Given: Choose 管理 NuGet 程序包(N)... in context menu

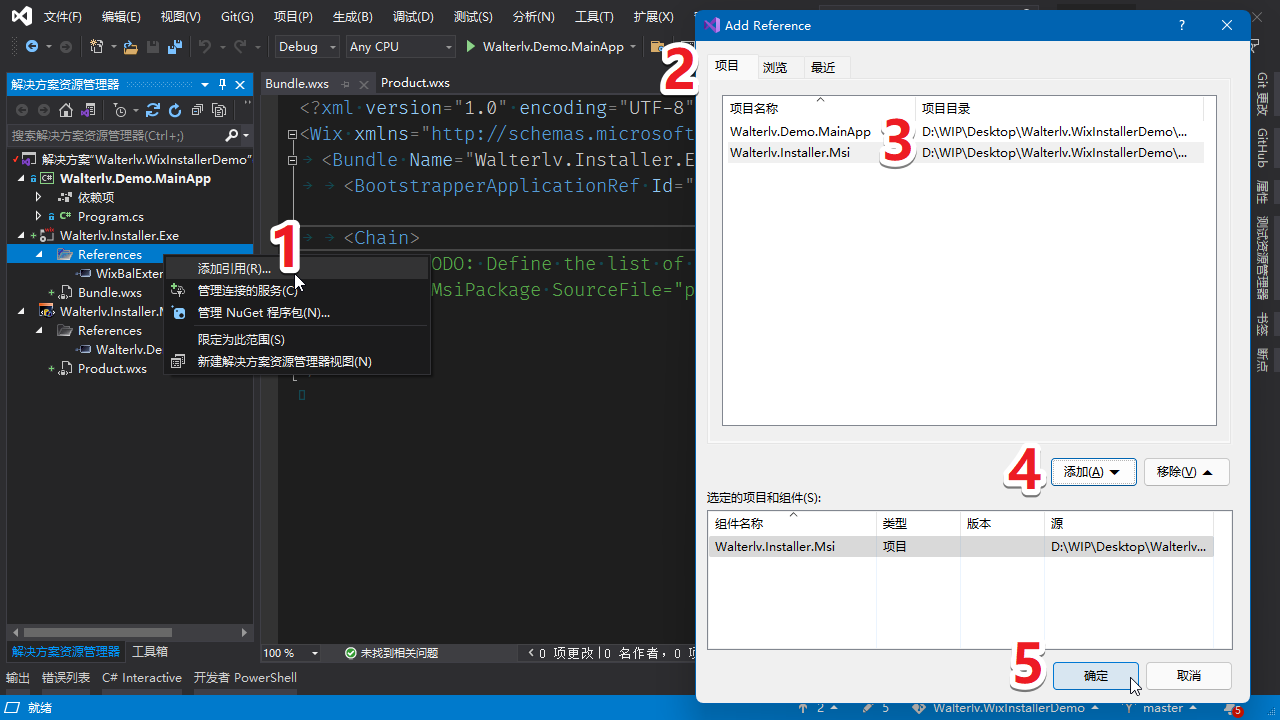Looking at the screenshot, I should pos(297,312).
